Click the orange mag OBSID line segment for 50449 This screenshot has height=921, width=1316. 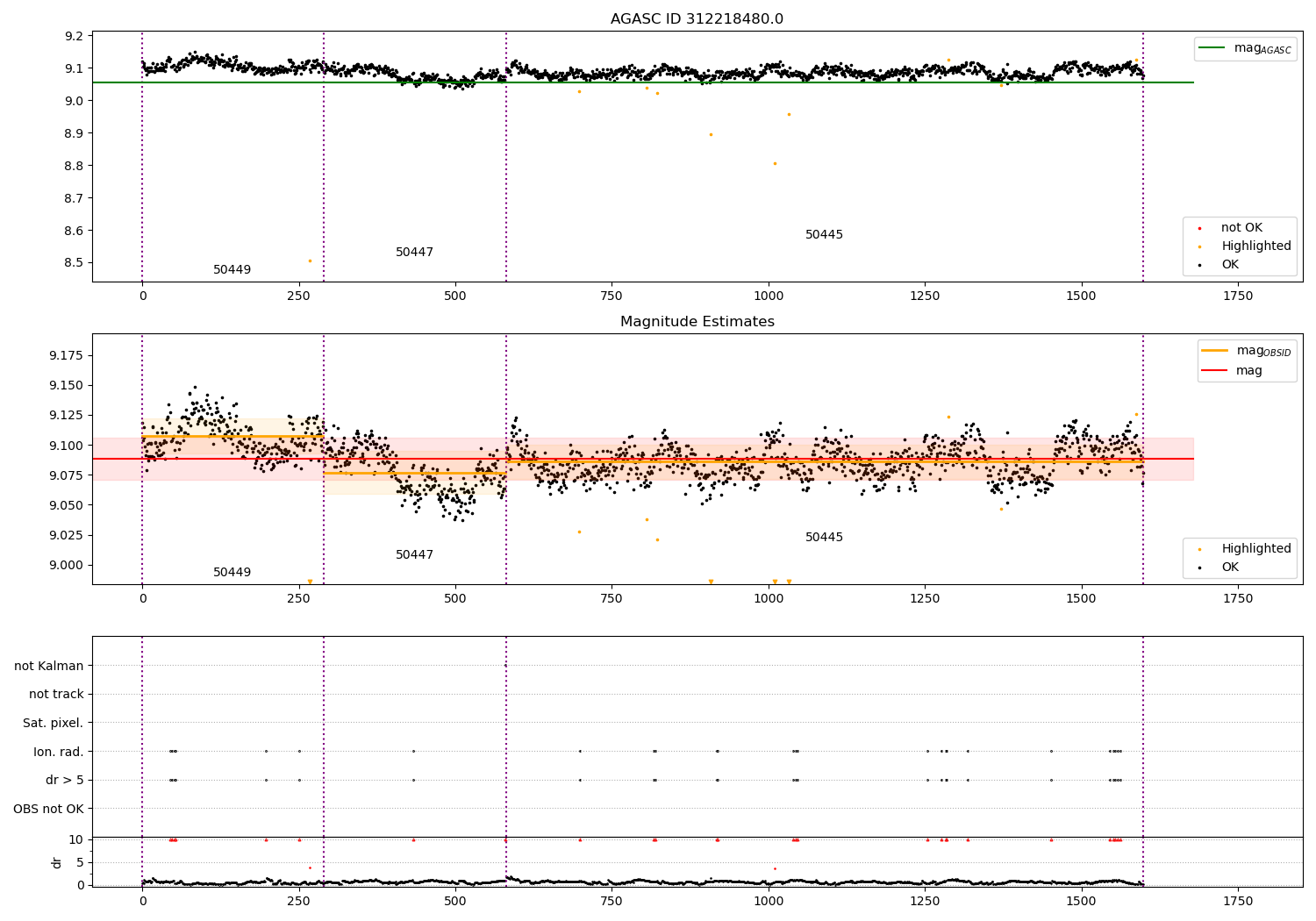click(232, 436)
